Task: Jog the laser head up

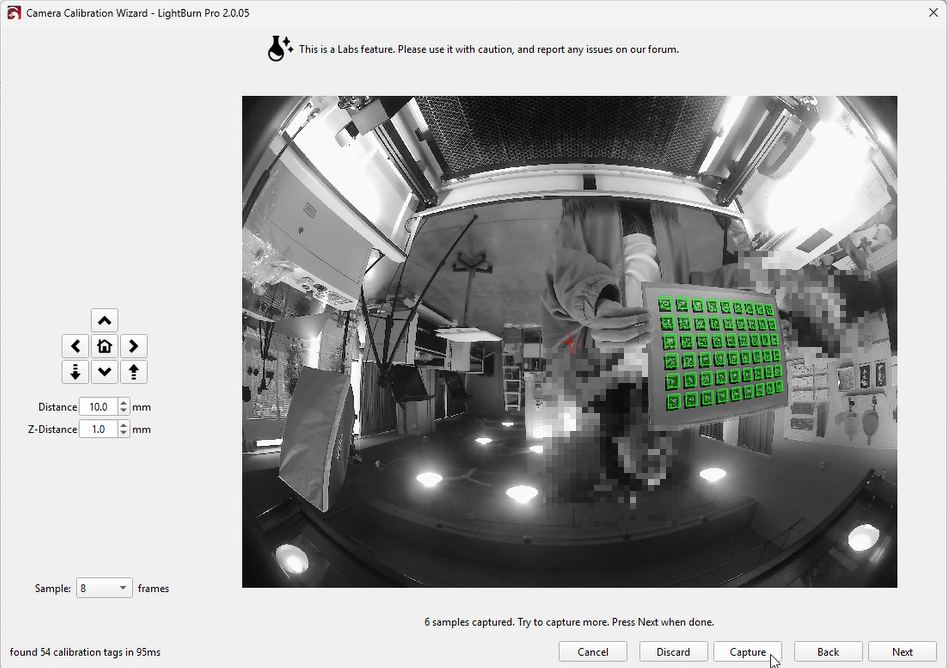Action: click(x=104, y=320)
